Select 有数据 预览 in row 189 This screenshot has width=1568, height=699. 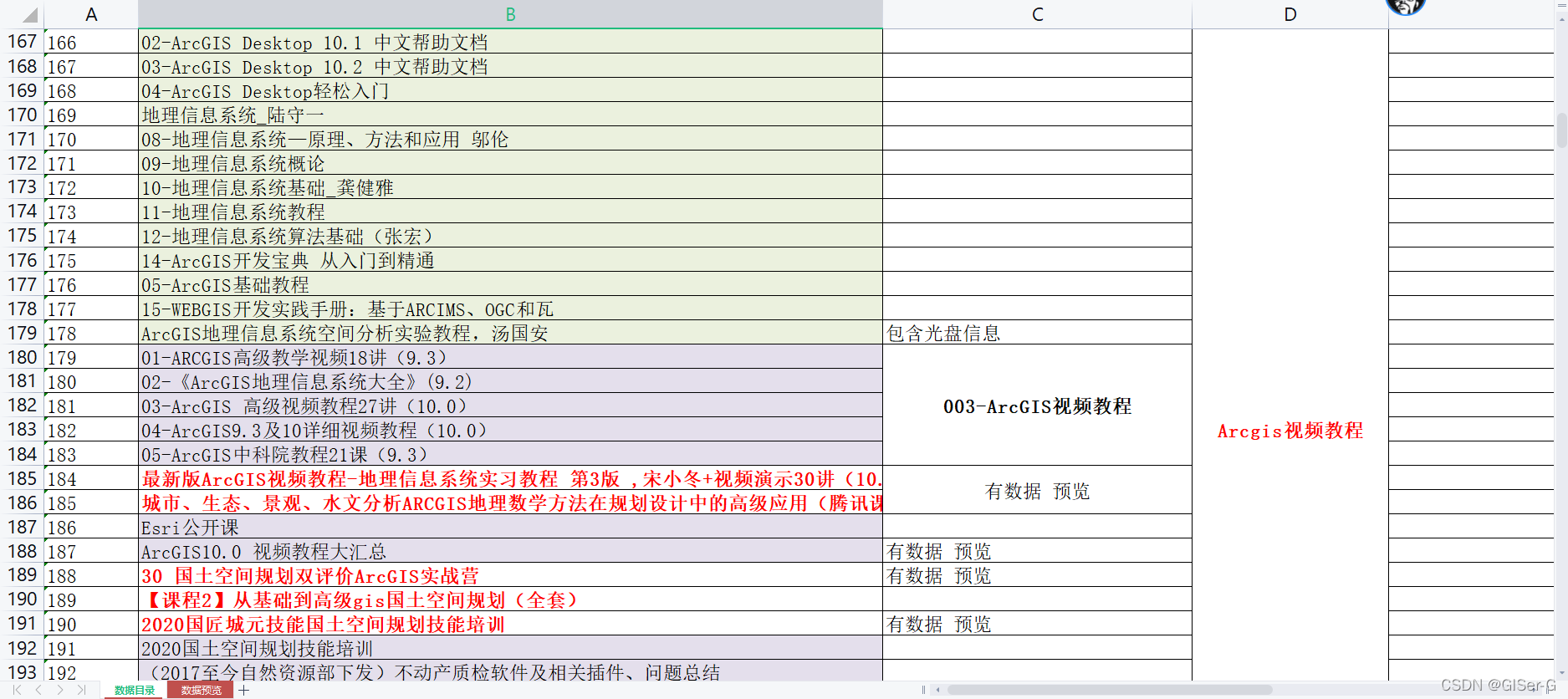tap(1037, 575)
